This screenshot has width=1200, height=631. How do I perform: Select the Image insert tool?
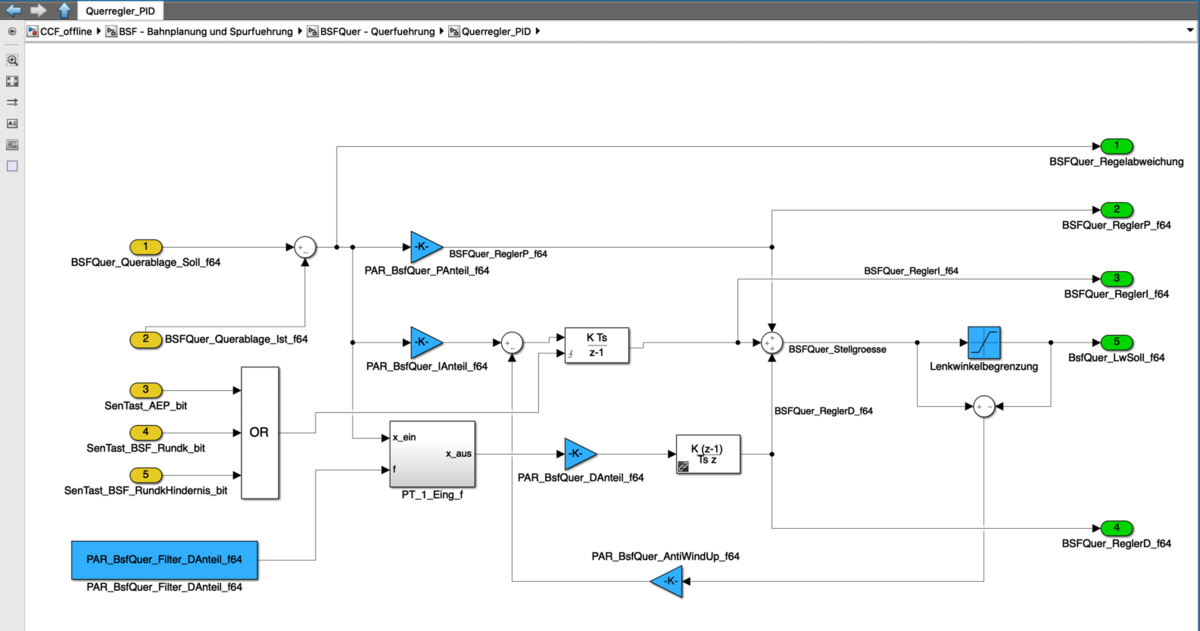click(13, 145)
